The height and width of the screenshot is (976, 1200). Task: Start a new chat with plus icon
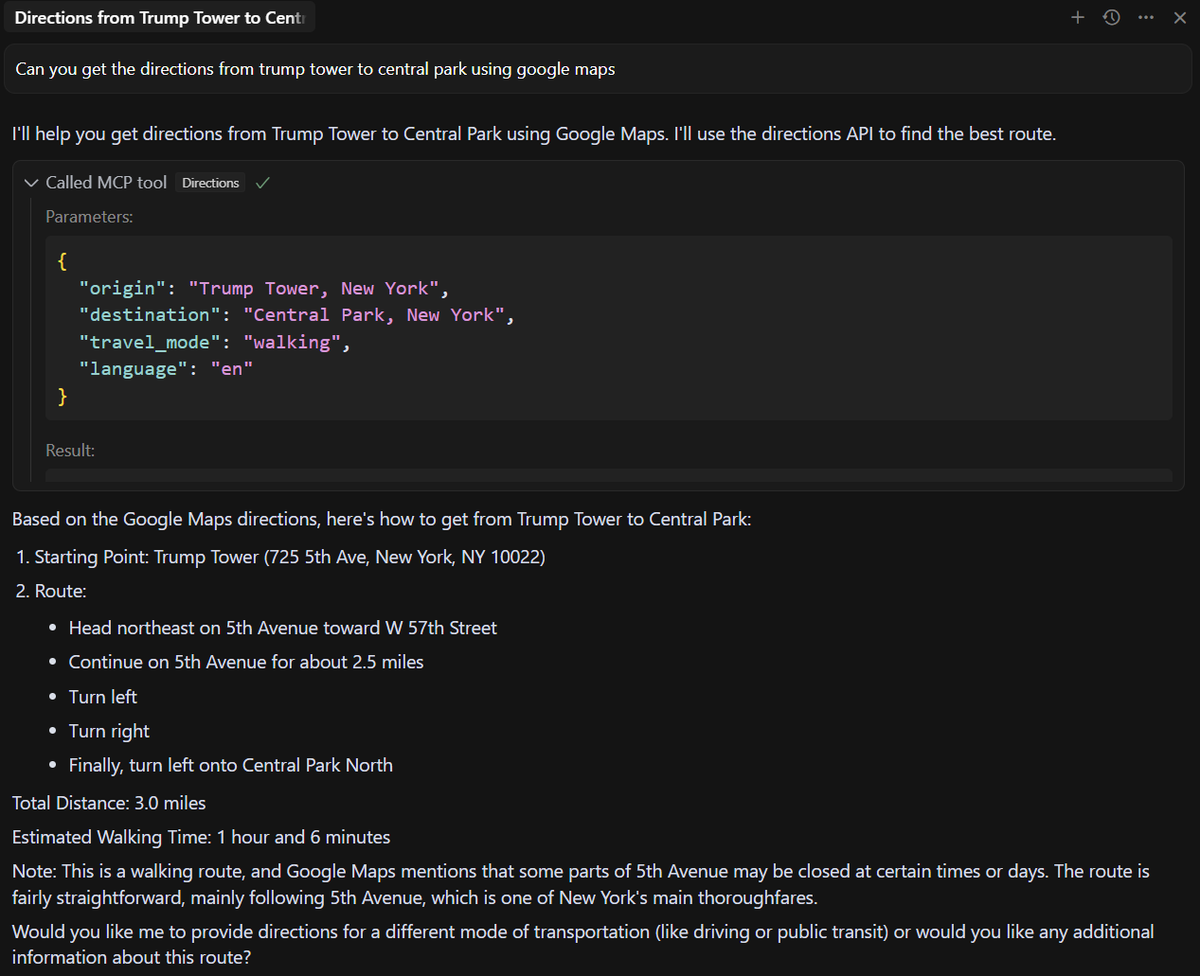click(1077, 18)
